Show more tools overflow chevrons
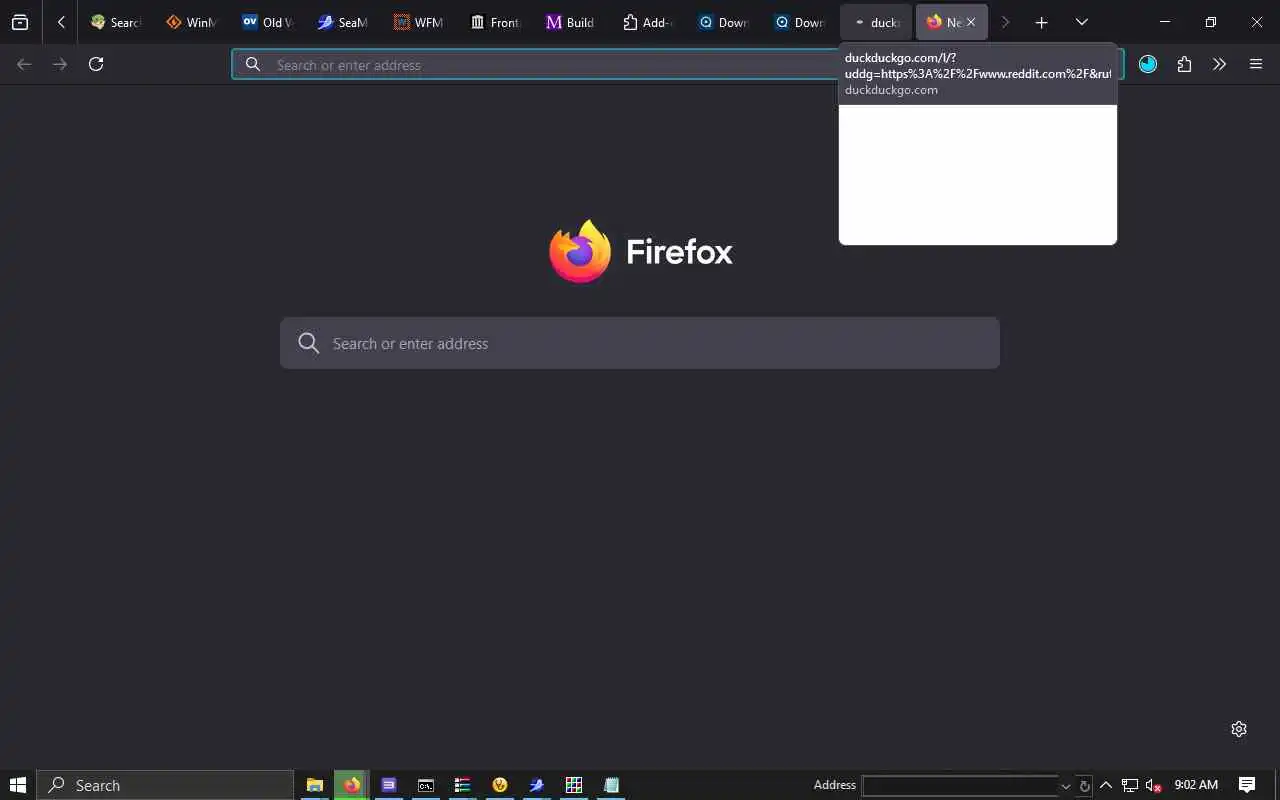This screenshot has height=800, width=1280. [x=1220, y=64]
